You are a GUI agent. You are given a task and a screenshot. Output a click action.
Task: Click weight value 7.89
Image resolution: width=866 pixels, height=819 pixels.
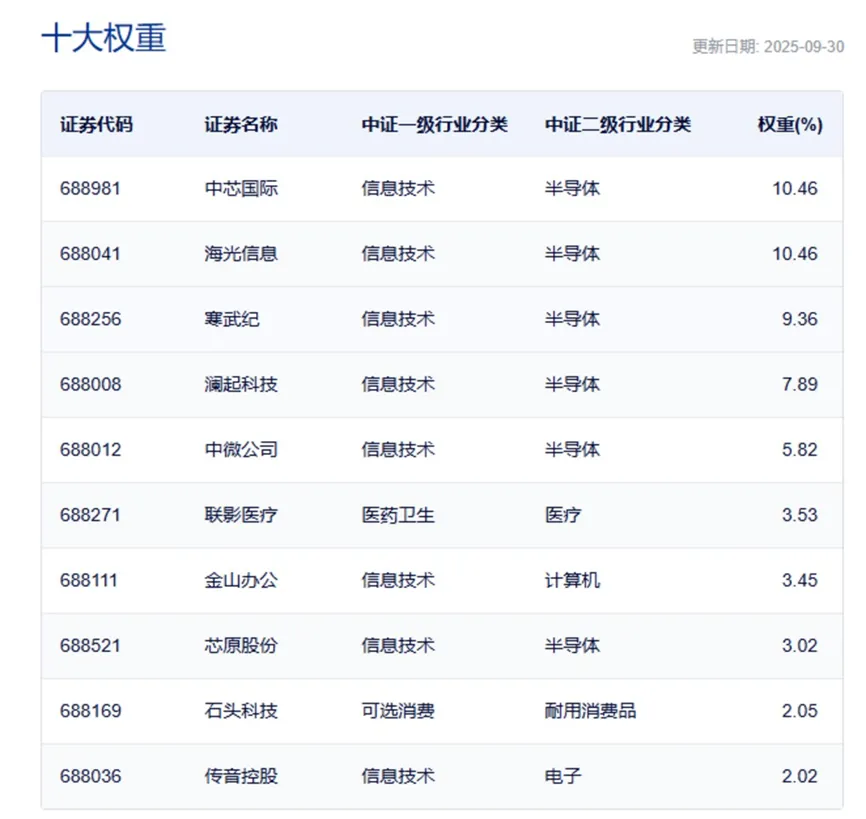click(800, 384)
